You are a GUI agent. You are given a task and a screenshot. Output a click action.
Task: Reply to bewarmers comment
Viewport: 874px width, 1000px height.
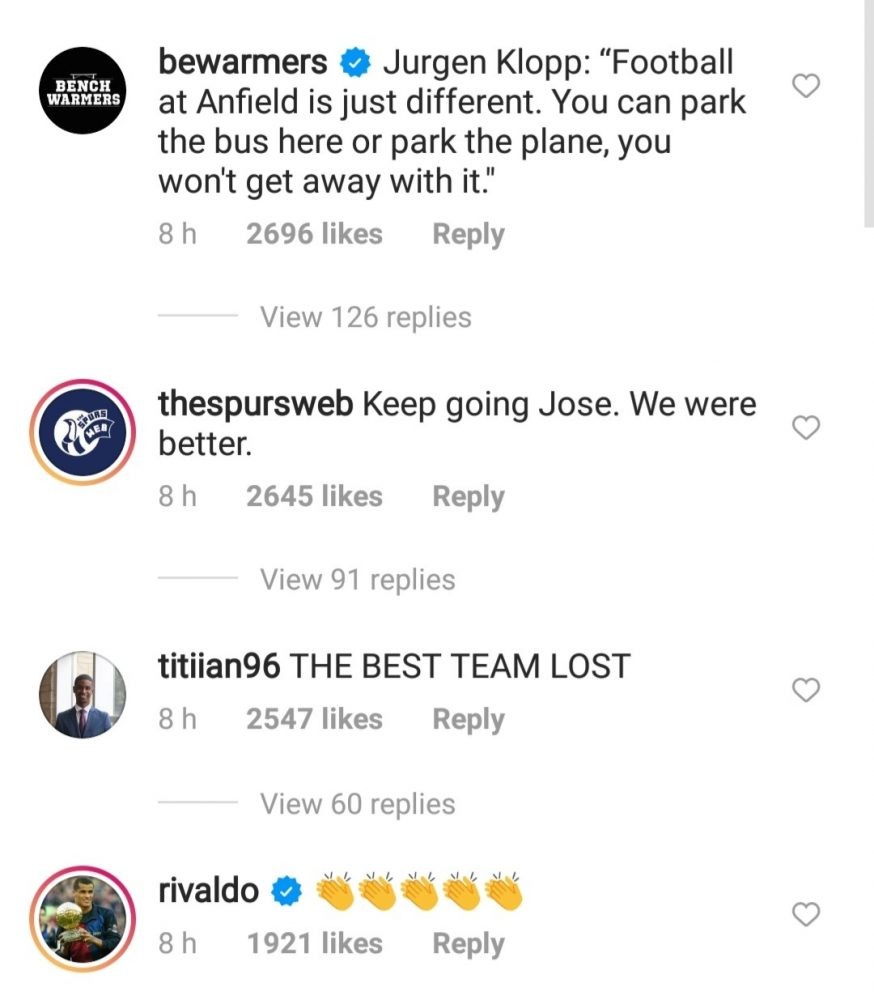click(468, 234)
